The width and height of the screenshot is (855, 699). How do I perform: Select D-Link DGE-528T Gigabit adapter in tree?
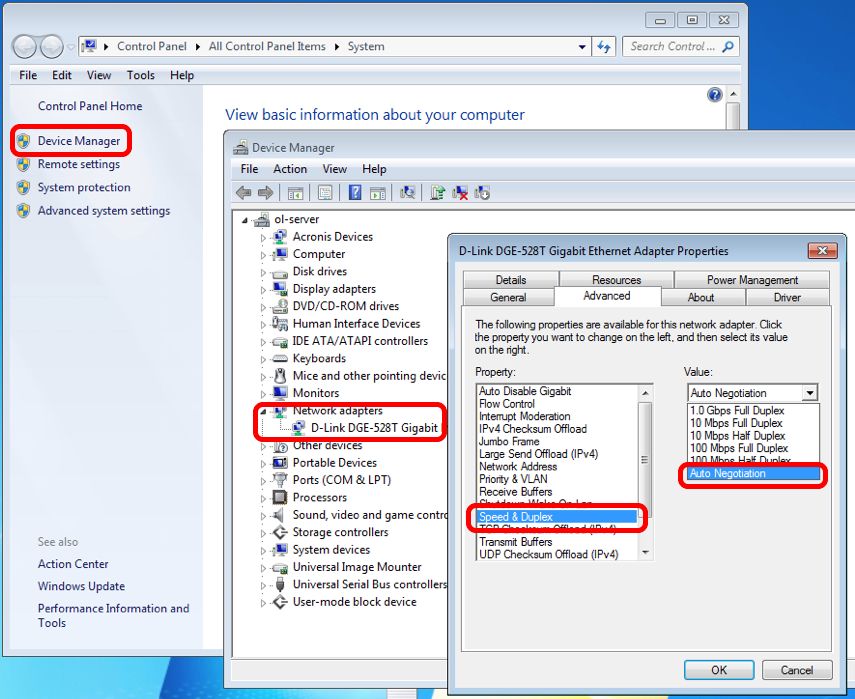click(x=374, y=428)
